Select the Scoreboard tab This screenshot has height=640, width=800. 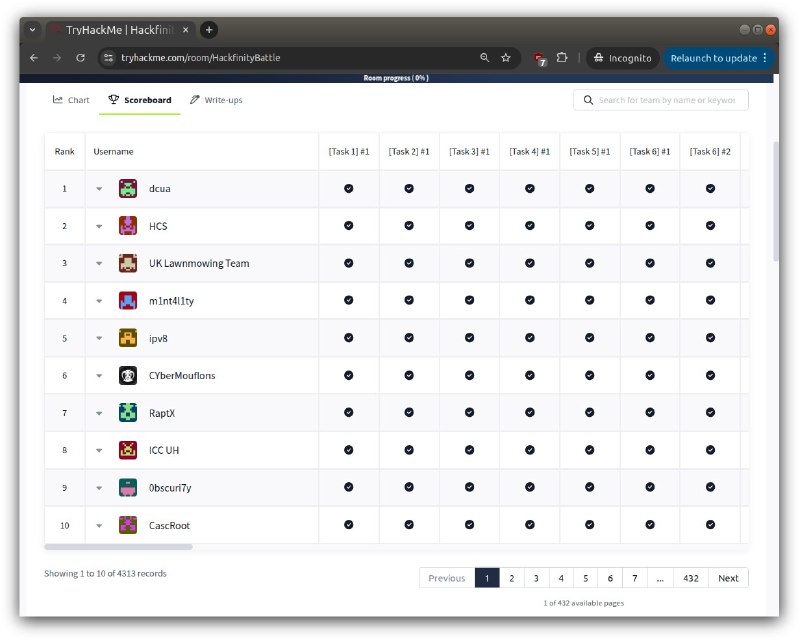pos(140,100)
